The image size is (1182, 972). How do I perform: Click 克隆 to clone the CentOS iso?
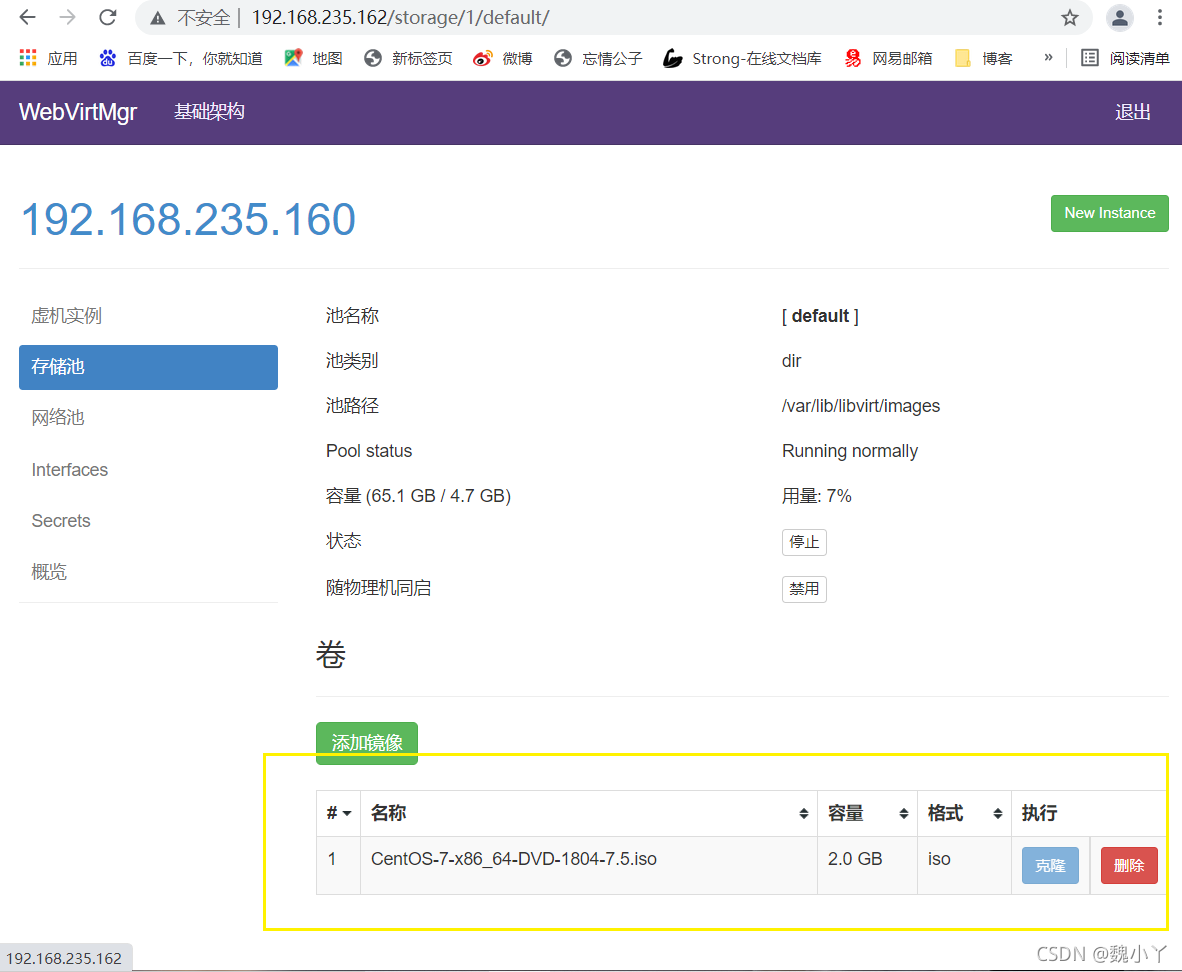pos(1050,866)
